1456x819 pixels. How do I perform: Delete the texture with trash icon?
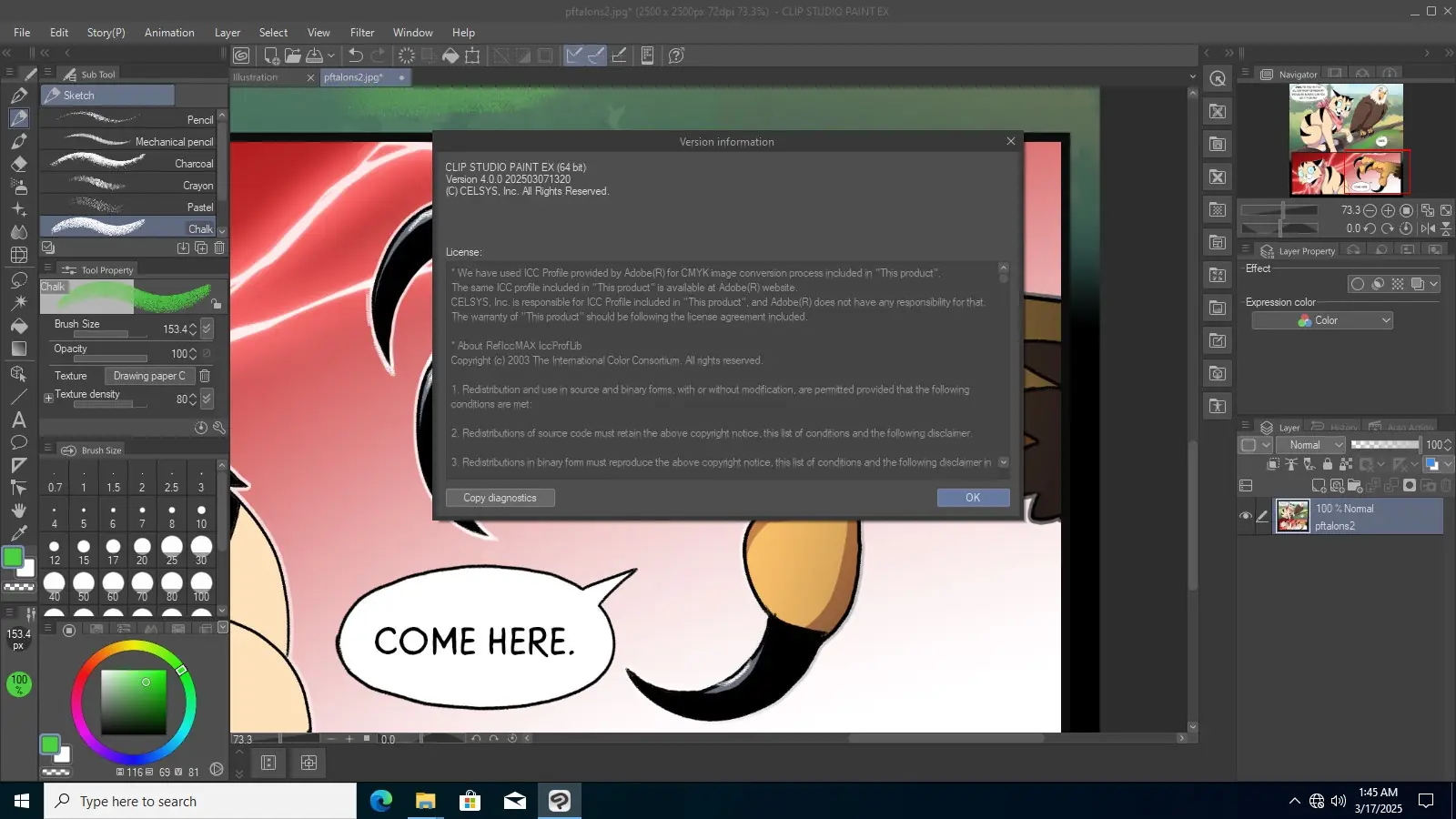pos(205,376)
